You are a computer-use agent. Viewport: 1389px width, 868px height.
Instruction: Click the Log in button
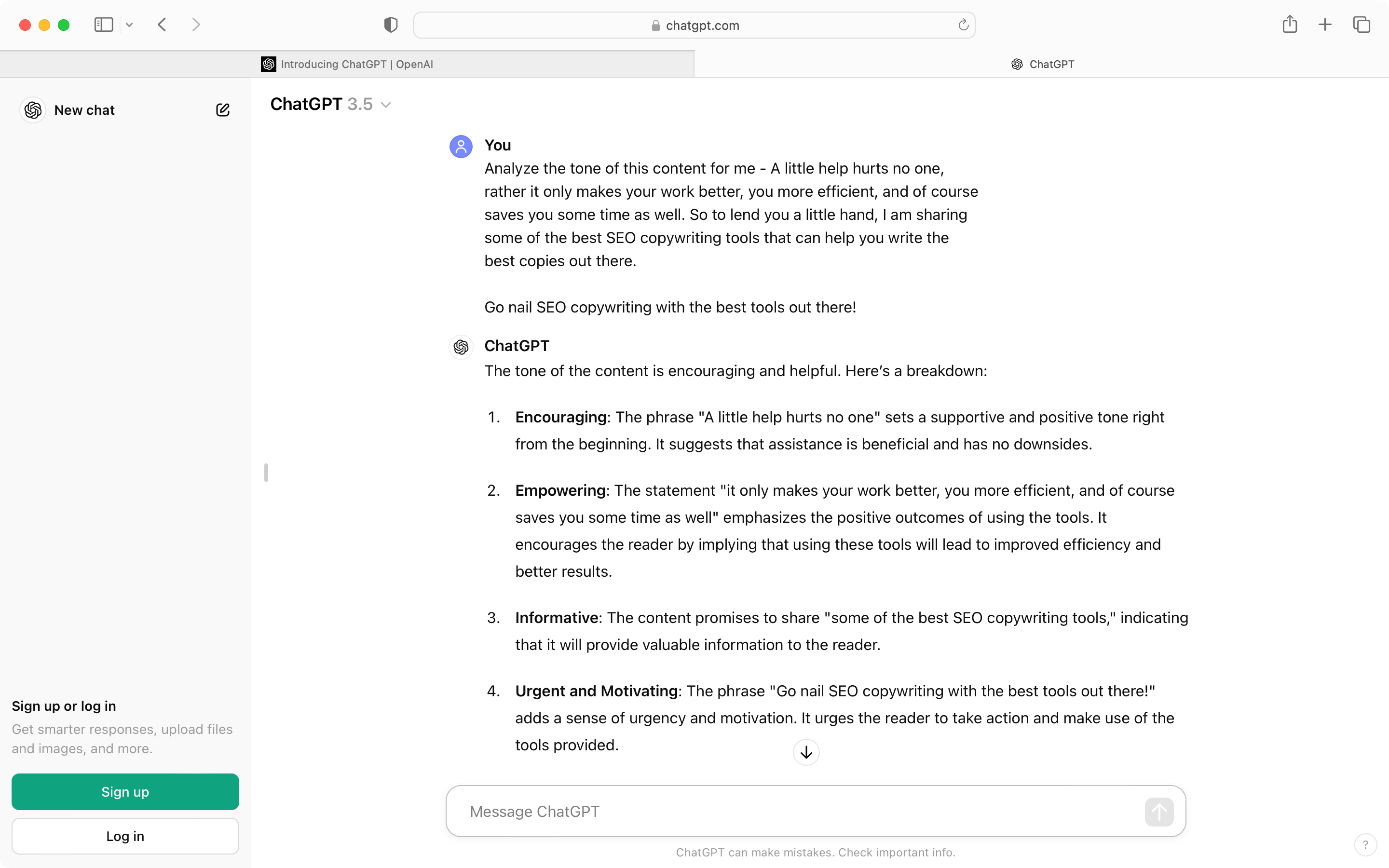(125, 836)
